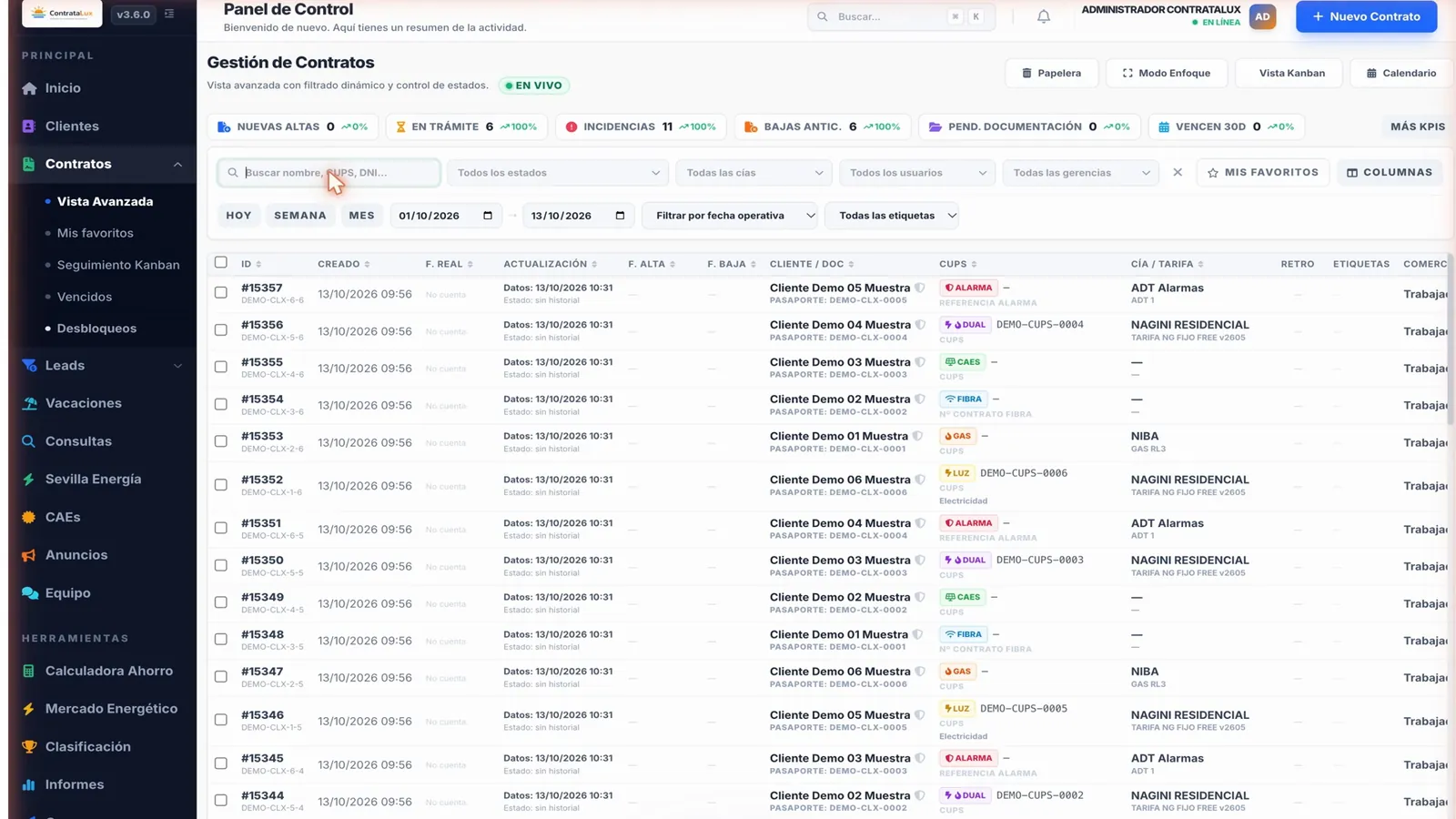The height and width of the screenshot is (819, 1456).
Task: Check the box for contract #15356
Action: click(x=220, y=330)
